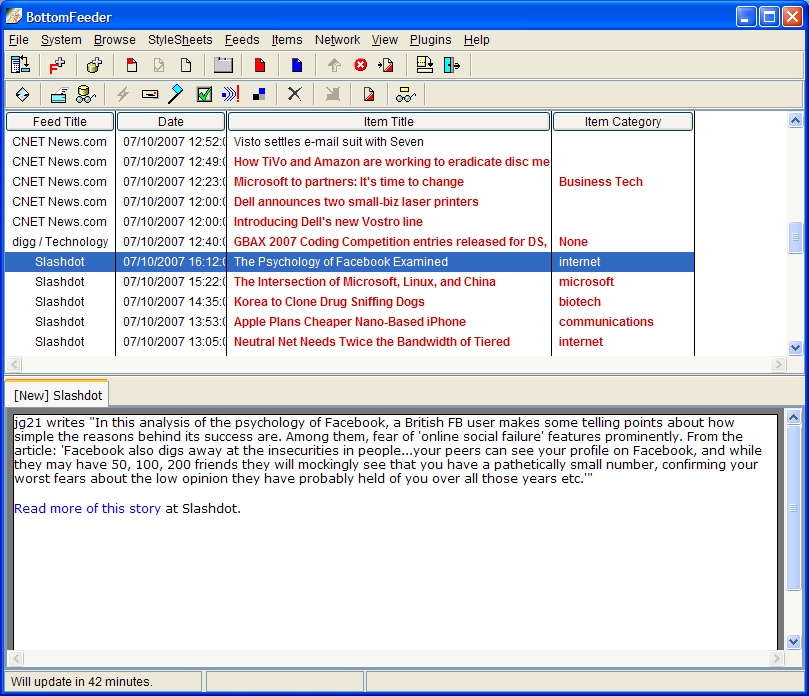Viewport: 809px width, 696px height.
Task: Click the red circle X stop icon
Action: pyautogui.click(x=361, y=65)
